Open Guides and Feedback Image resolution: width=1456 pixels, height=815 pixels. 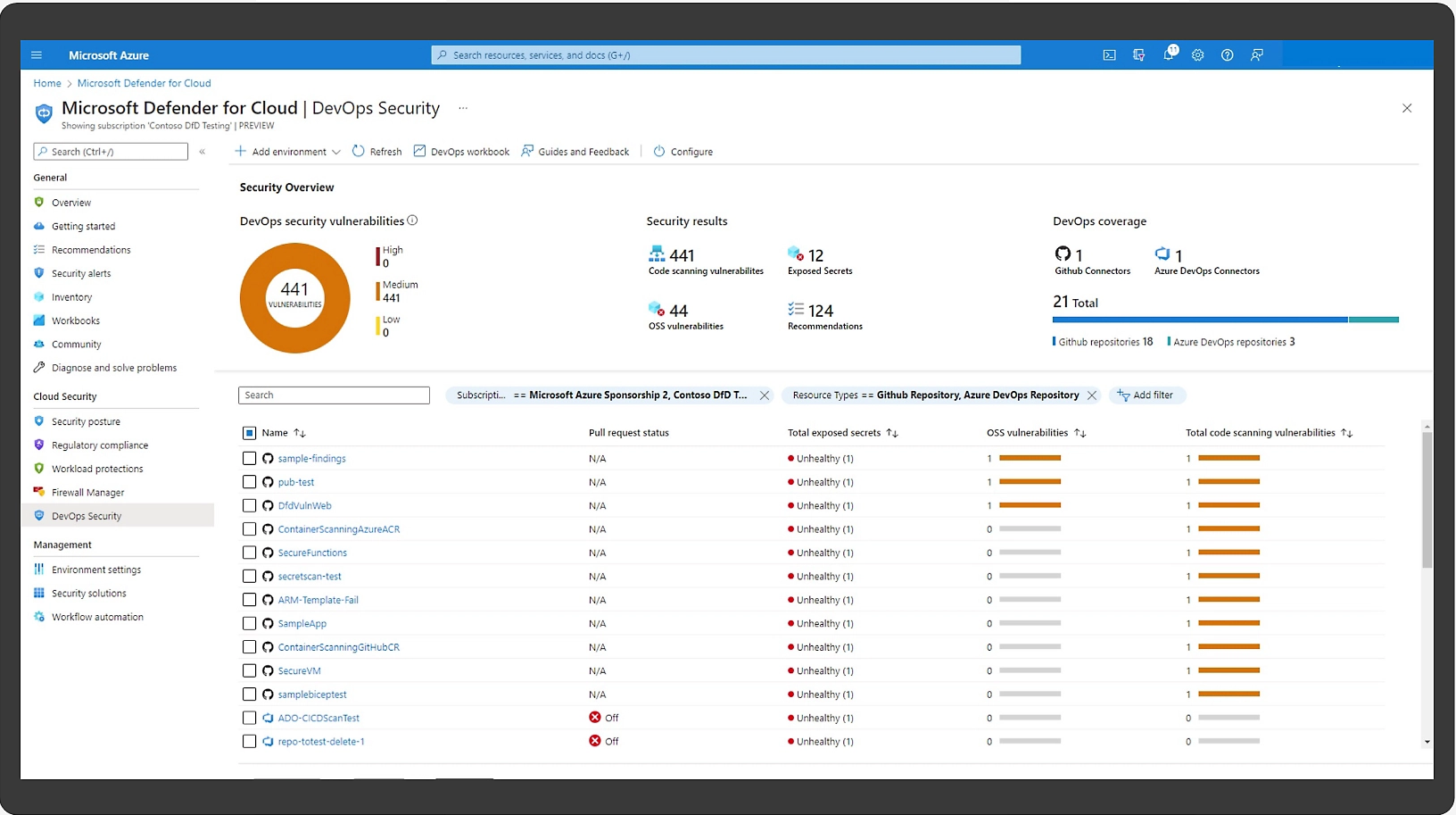click(x=575, y=152)
